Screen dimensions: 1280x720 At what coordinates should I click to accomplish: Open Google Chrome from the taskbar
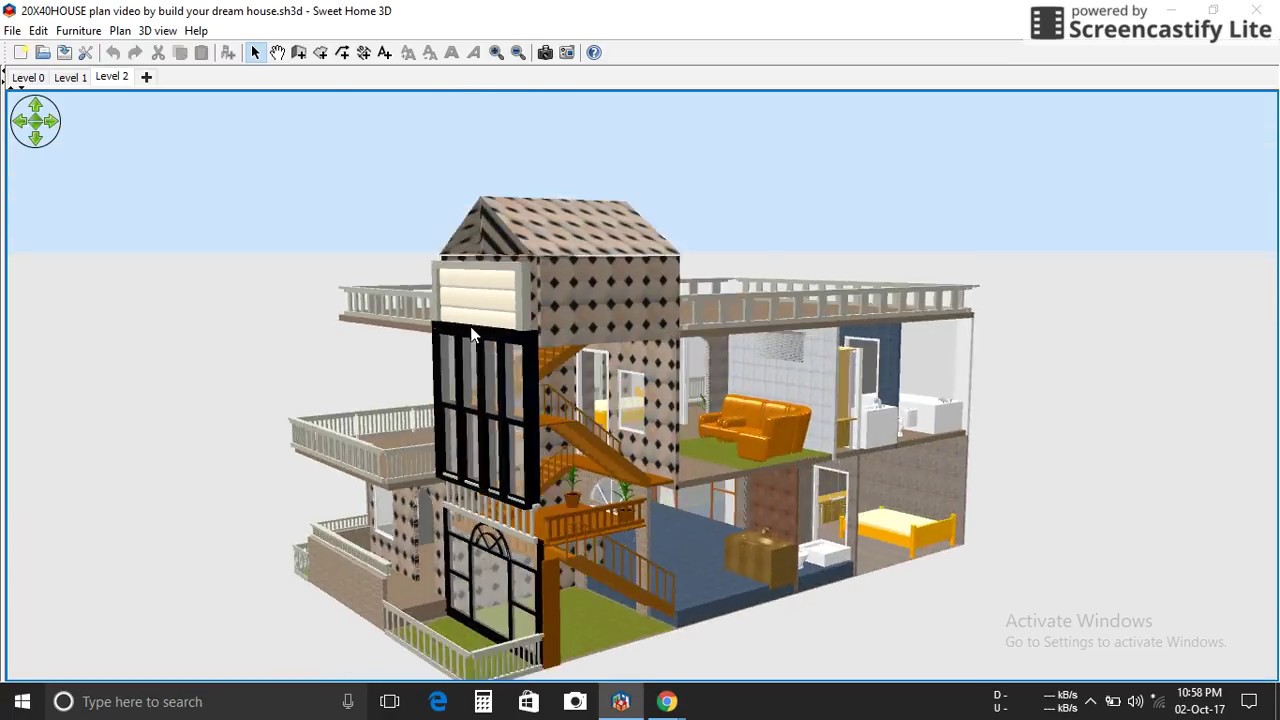(x=667, y=701)
